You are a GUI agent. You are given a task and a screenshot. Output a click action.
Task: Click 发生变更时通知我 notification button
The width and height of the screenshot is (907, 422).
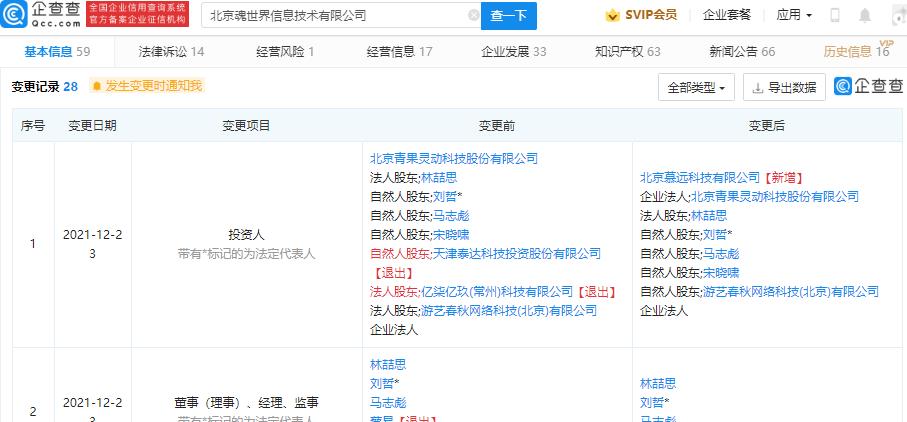(x=147, y=86)
